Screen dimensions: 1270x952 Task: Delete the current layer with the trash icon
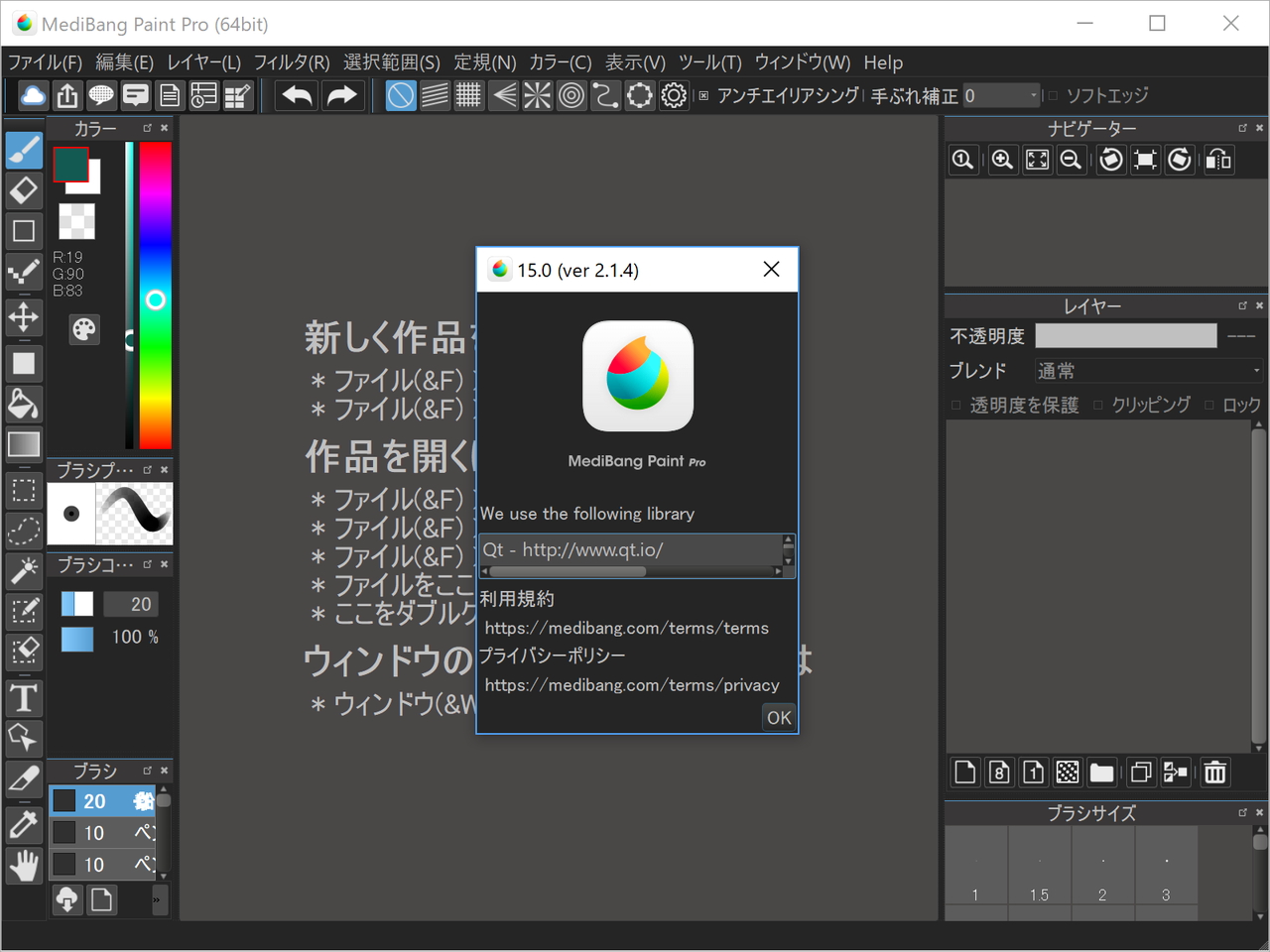[1214, 772]
